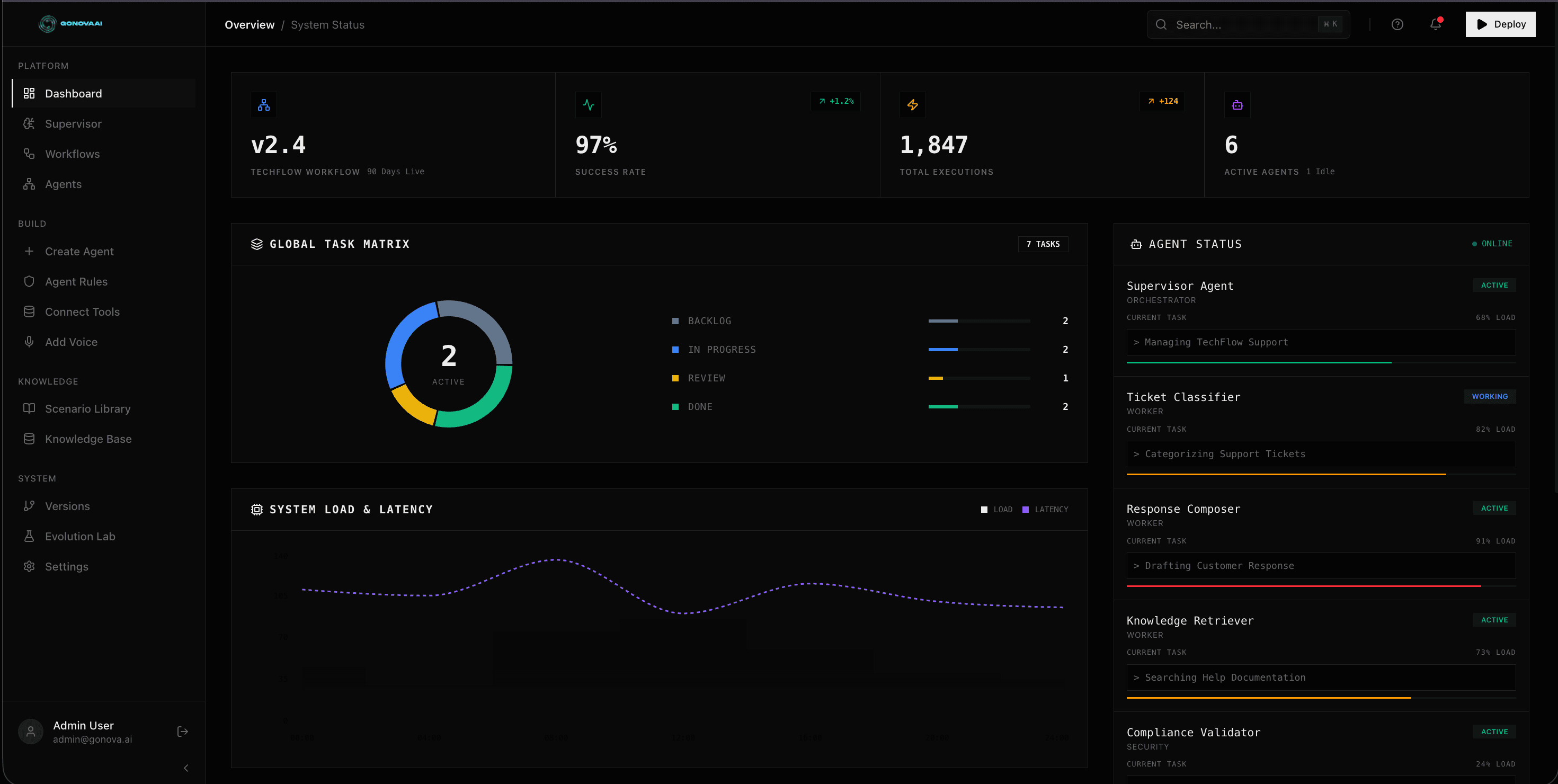Image resolution: width=1558 pixels, height=784 pixels.
Task: Open the Scenario Library book icon
Action: coord(29,408)
